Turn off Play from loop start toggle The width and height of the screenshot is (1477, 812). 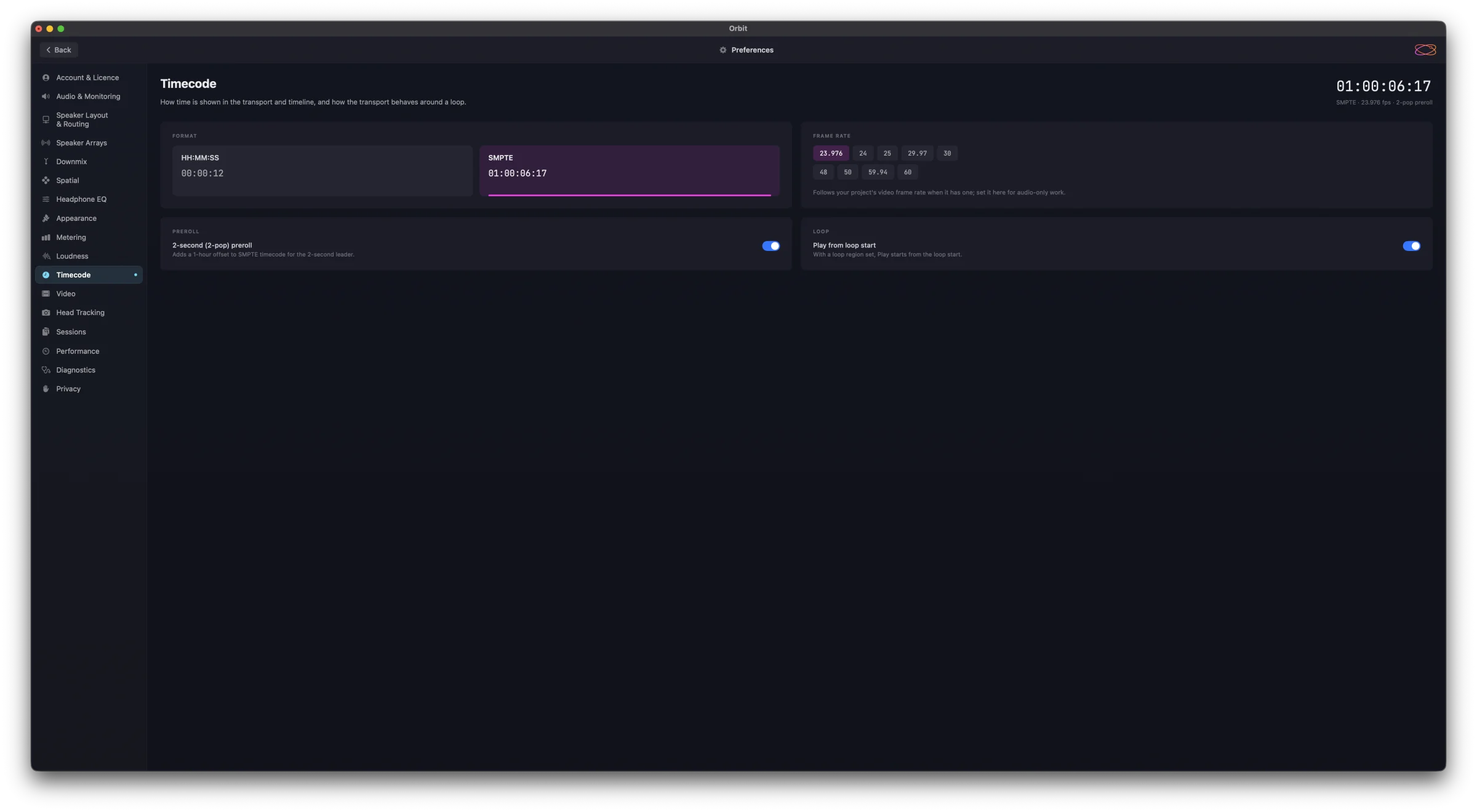tap(1411, 246)
